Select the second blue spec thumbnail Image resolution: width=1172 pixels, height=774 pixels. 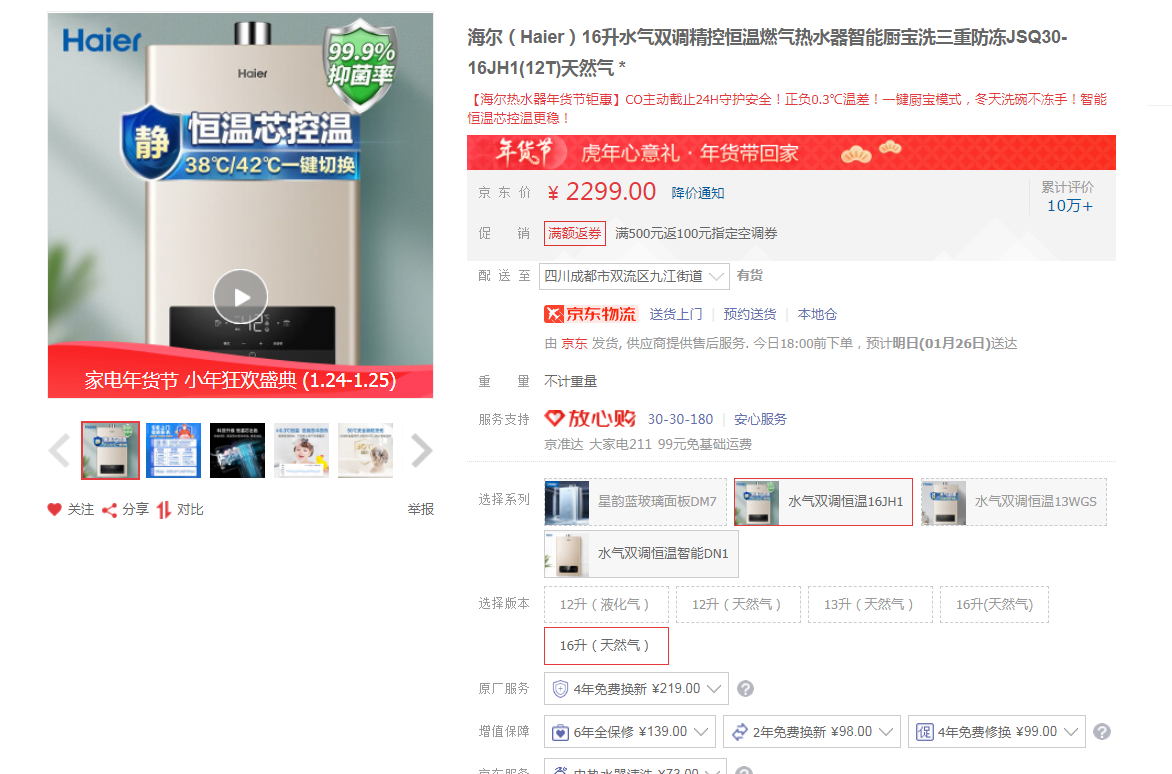(173, 451)
